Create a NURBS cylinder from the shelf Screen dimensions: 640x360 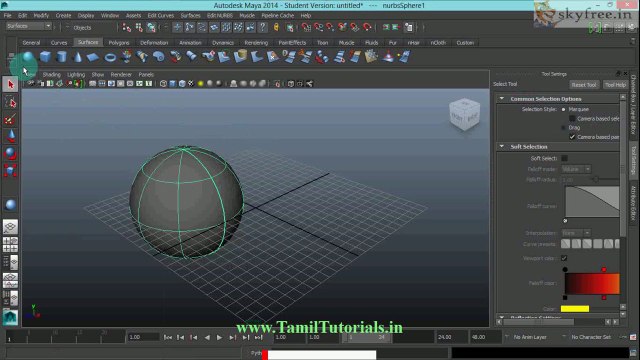[x=62, y=57]
